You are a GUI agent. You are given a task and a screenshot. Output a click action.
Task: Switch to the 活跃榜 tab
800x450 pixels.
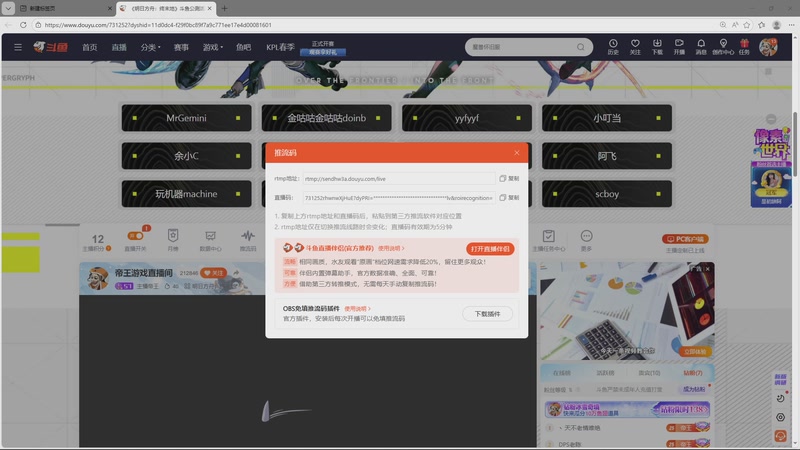[x=605, y=373]
